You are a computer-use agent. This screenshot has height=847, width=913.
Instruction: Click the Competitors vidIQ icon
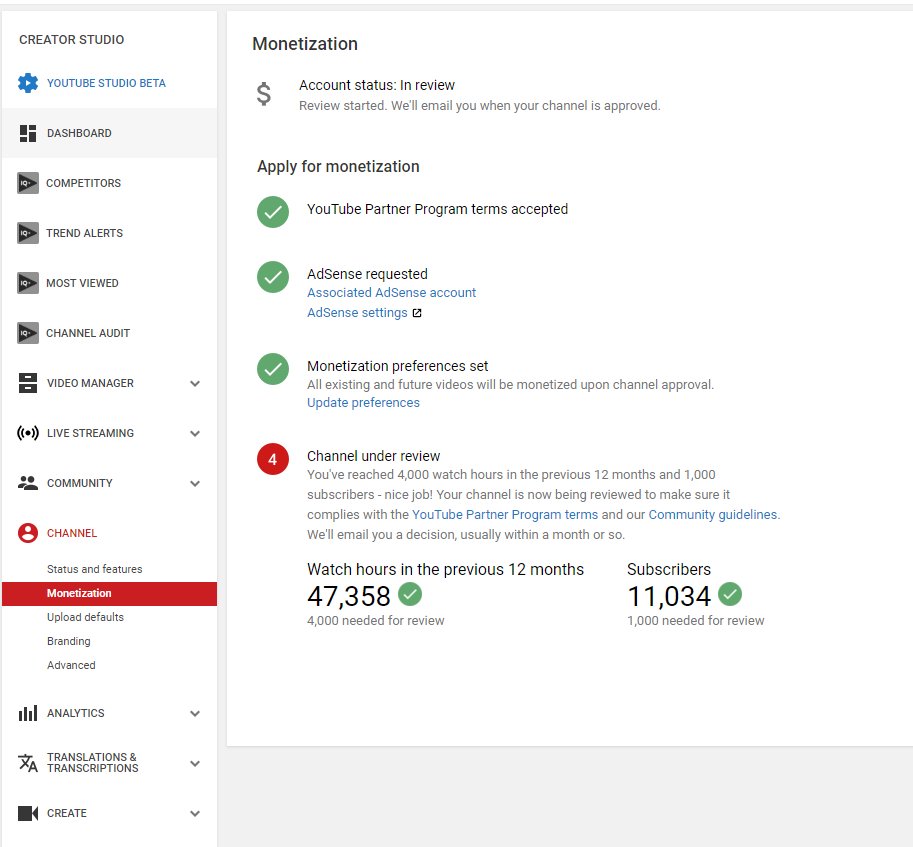28,183
